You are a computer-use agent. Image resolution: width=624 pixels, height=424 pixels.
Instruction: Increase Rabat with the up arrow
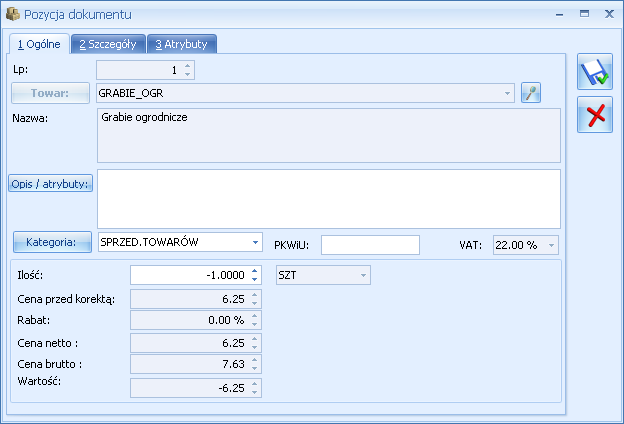255,316
